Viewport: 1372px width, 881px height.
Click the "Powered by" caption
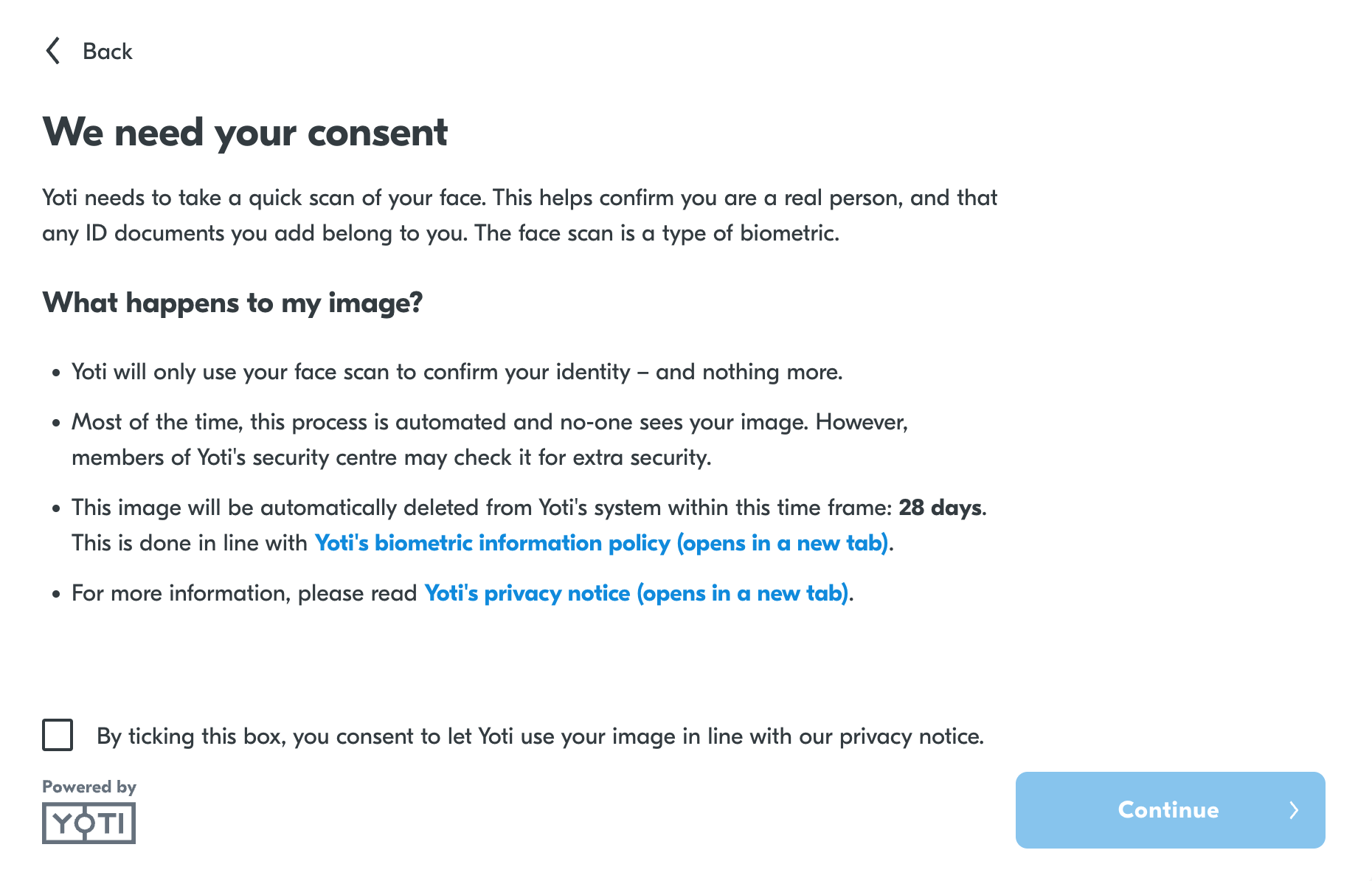pos(89,787)
